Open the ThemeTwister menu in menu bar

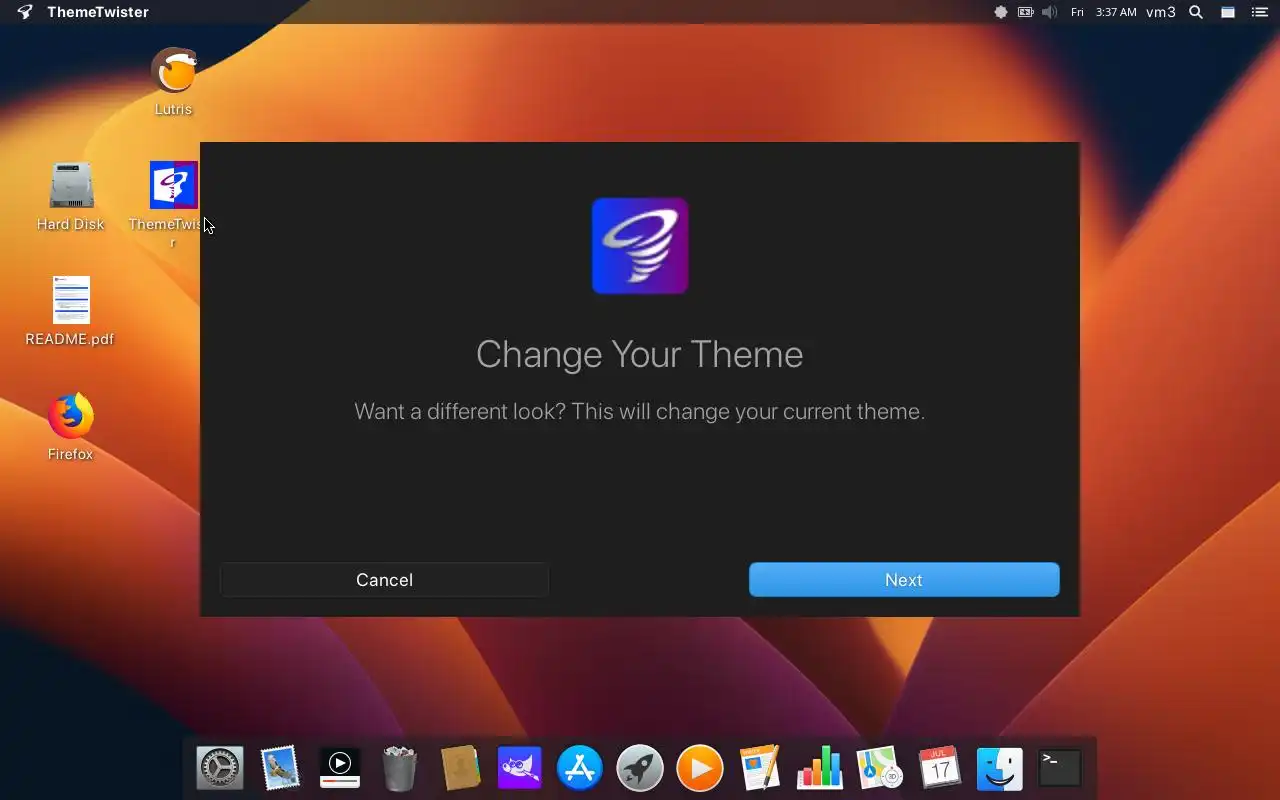tap(98, 12)
